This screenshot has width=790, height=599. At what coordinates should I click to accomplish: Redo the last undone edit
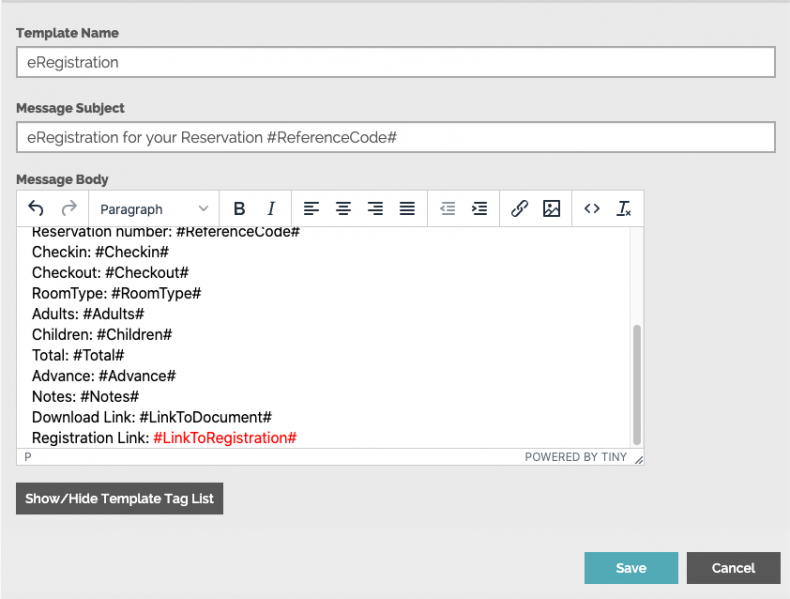point(69,208)
